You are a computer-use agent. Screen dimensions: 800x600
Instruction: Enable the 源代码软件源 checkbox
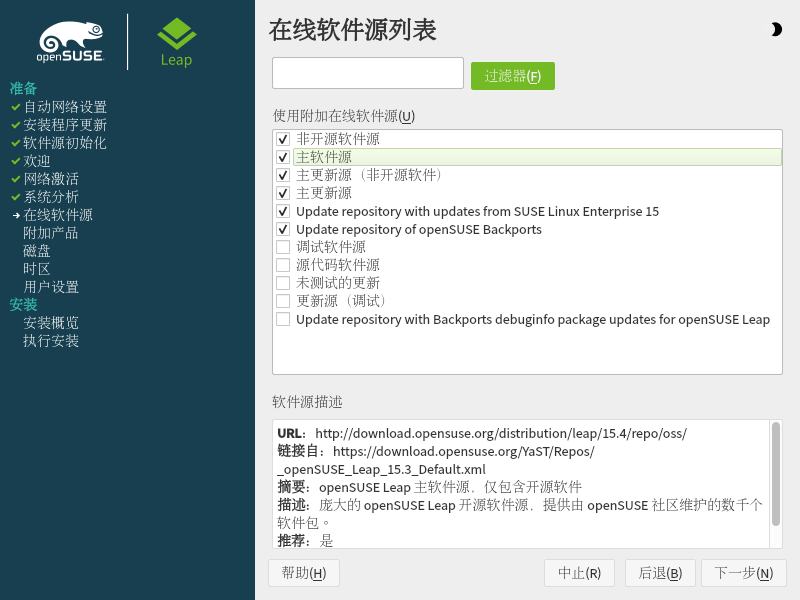(x=283, y=266)
